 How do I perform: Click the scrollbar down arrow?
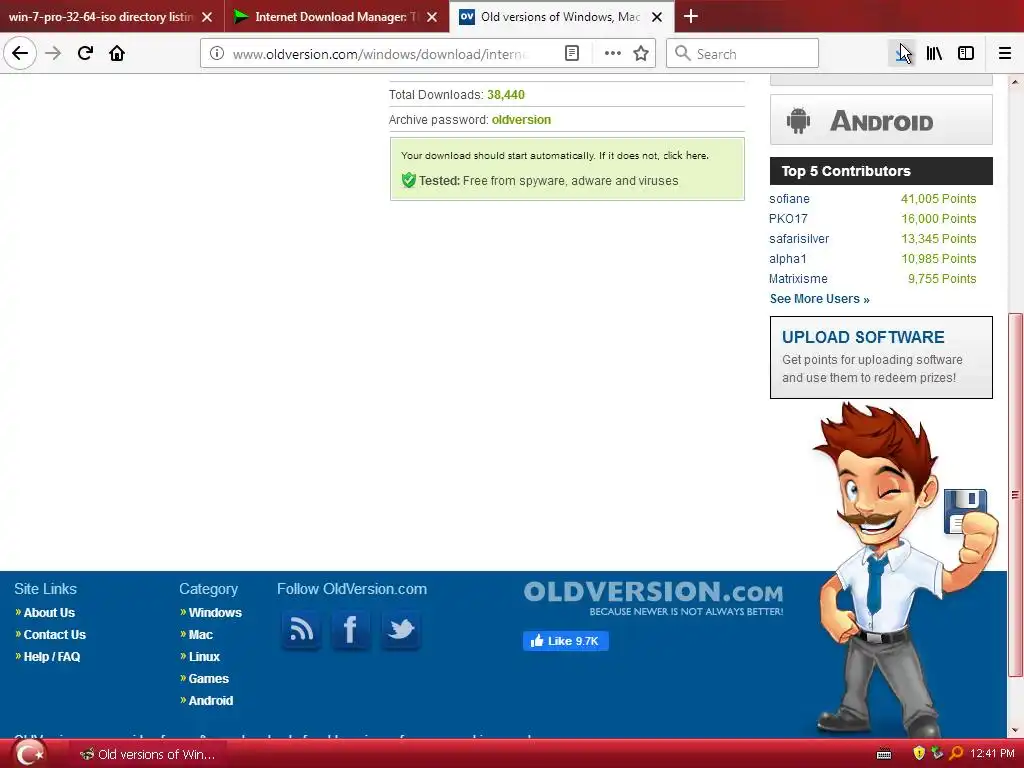coord(1015,730)
